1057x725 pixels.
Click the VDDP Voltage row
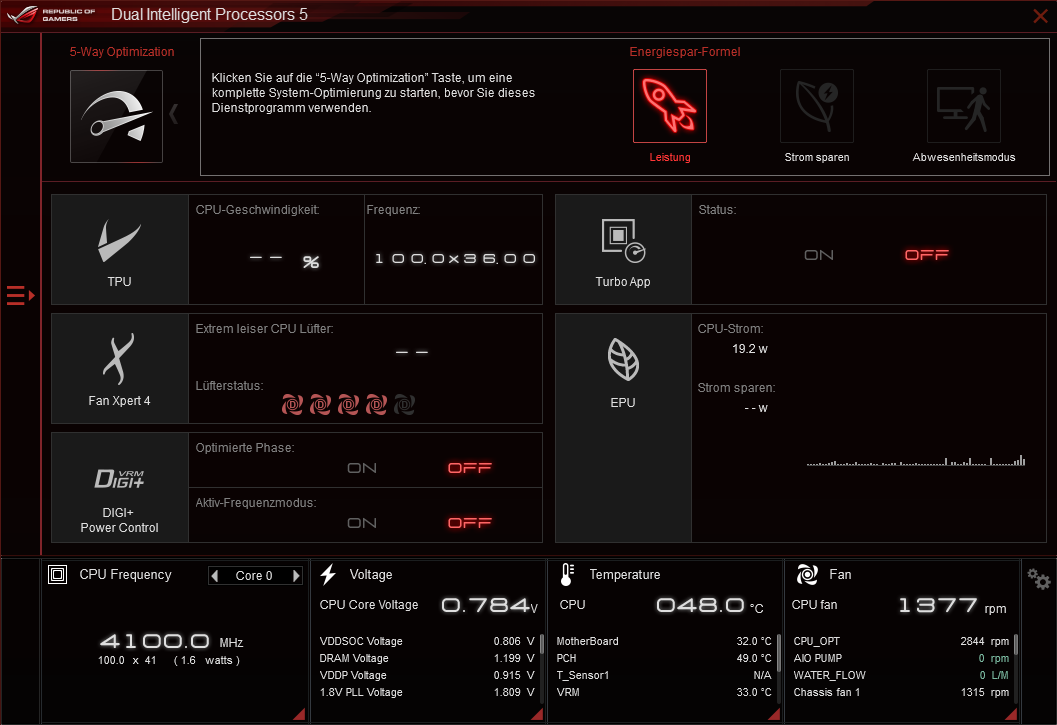[x=427, y=675]
